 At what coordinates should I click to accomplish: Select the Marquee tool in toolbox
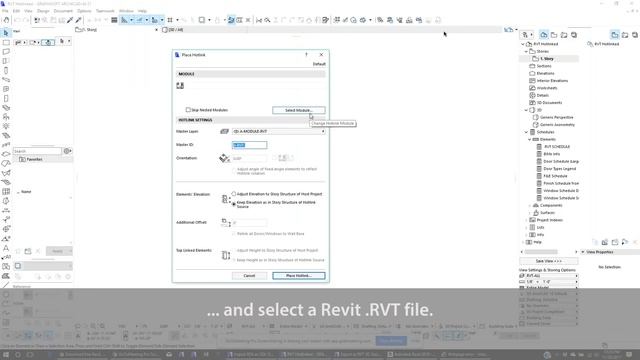point(6,42)
